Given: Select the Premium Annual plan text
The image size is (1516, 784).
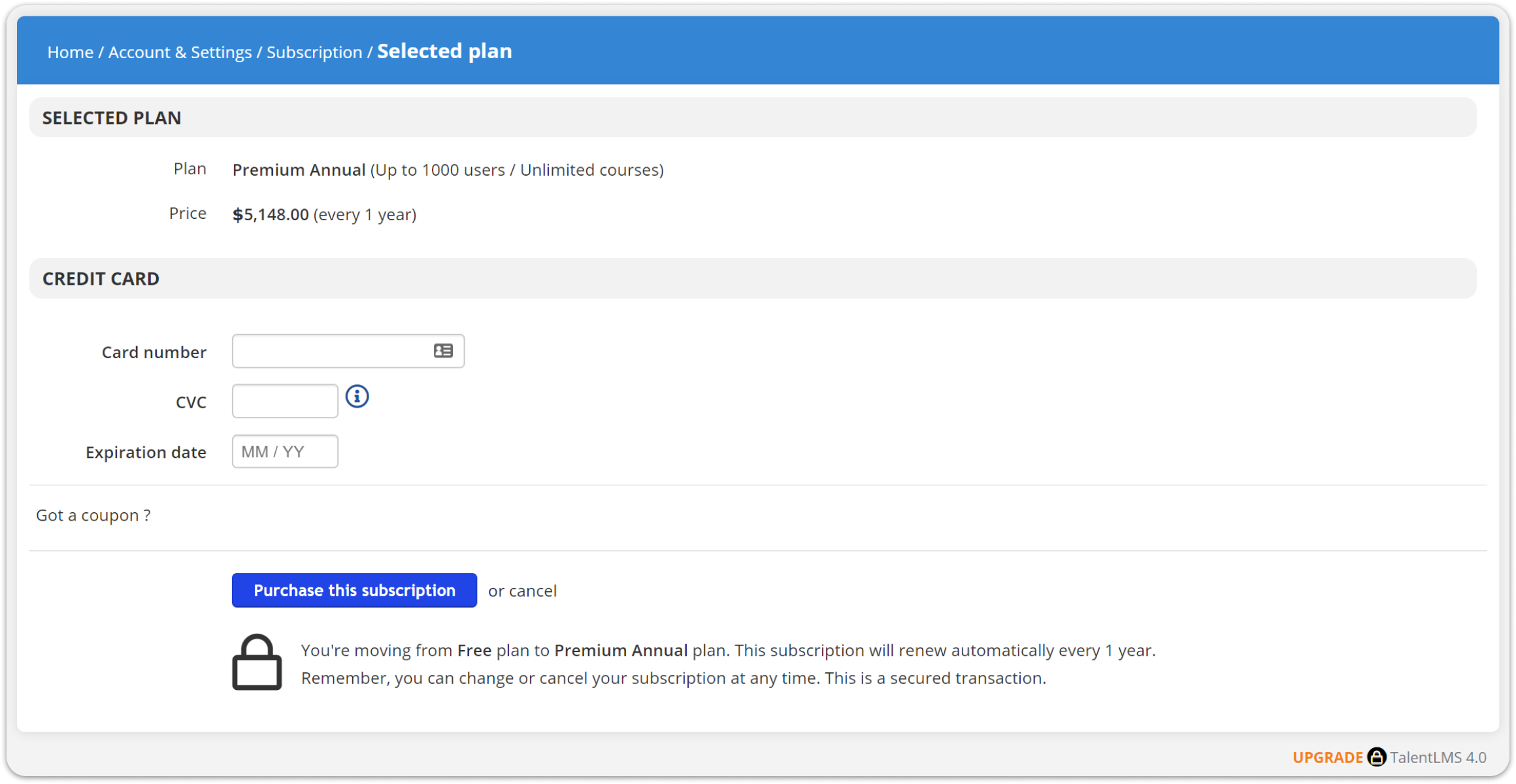Looking at the screenshot, I should coord(299,170).
